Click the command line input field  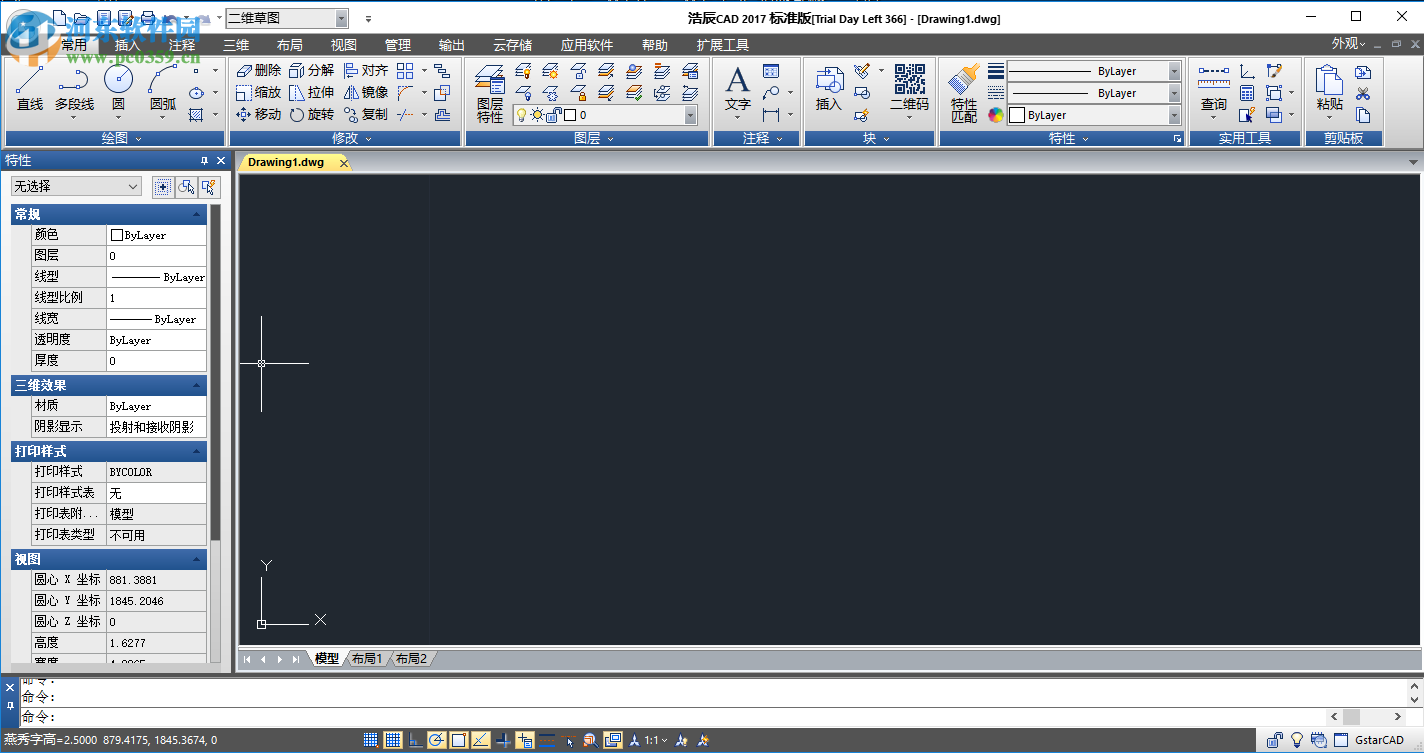point(673,717)
